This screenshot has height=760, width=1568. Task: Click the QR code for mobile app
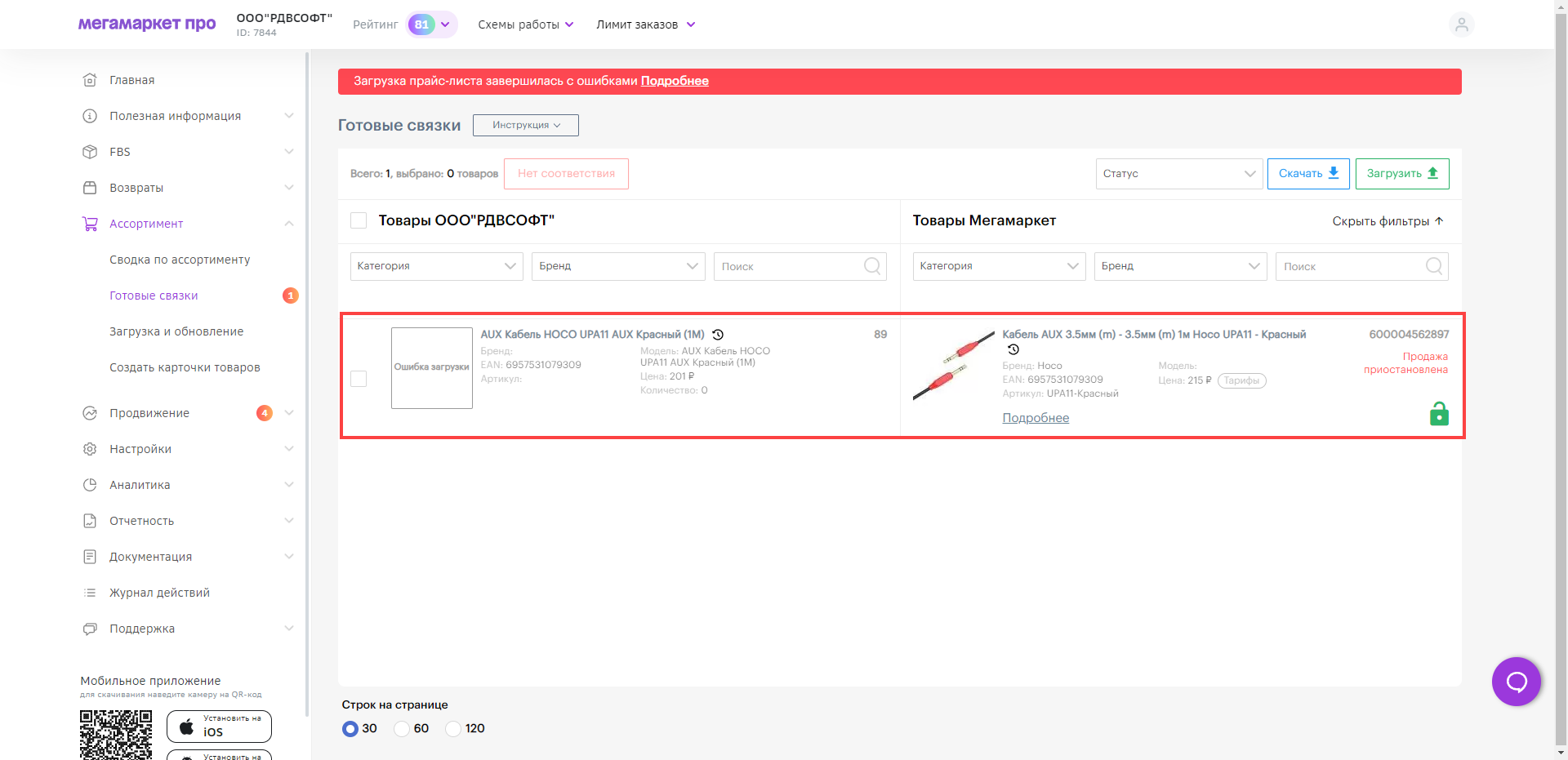coord(116,735)
